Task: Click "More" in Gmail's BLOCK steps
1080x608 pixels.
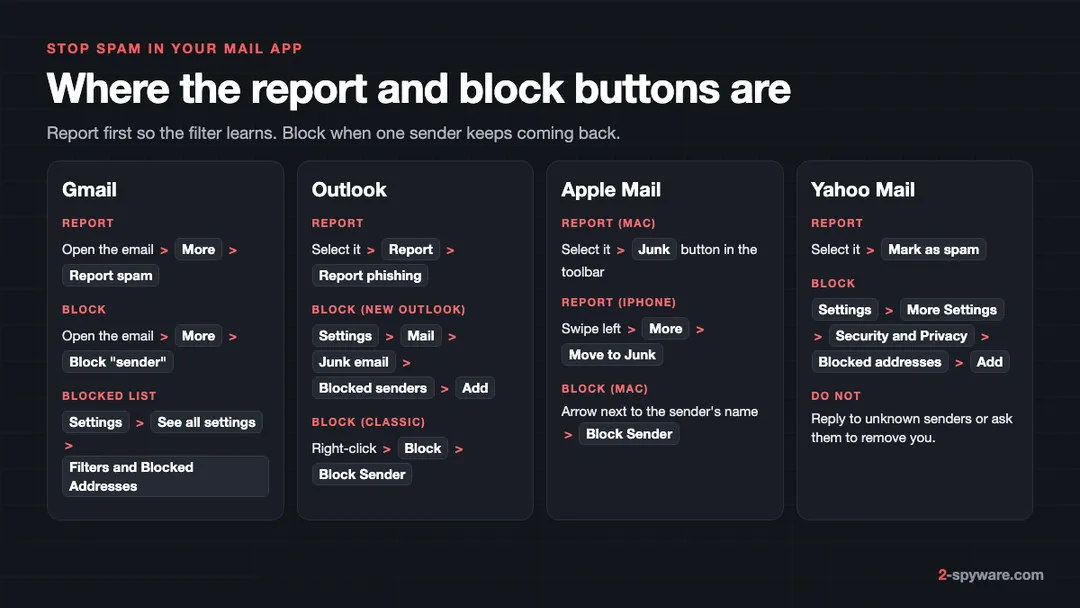Action: [x=198, y=336]
